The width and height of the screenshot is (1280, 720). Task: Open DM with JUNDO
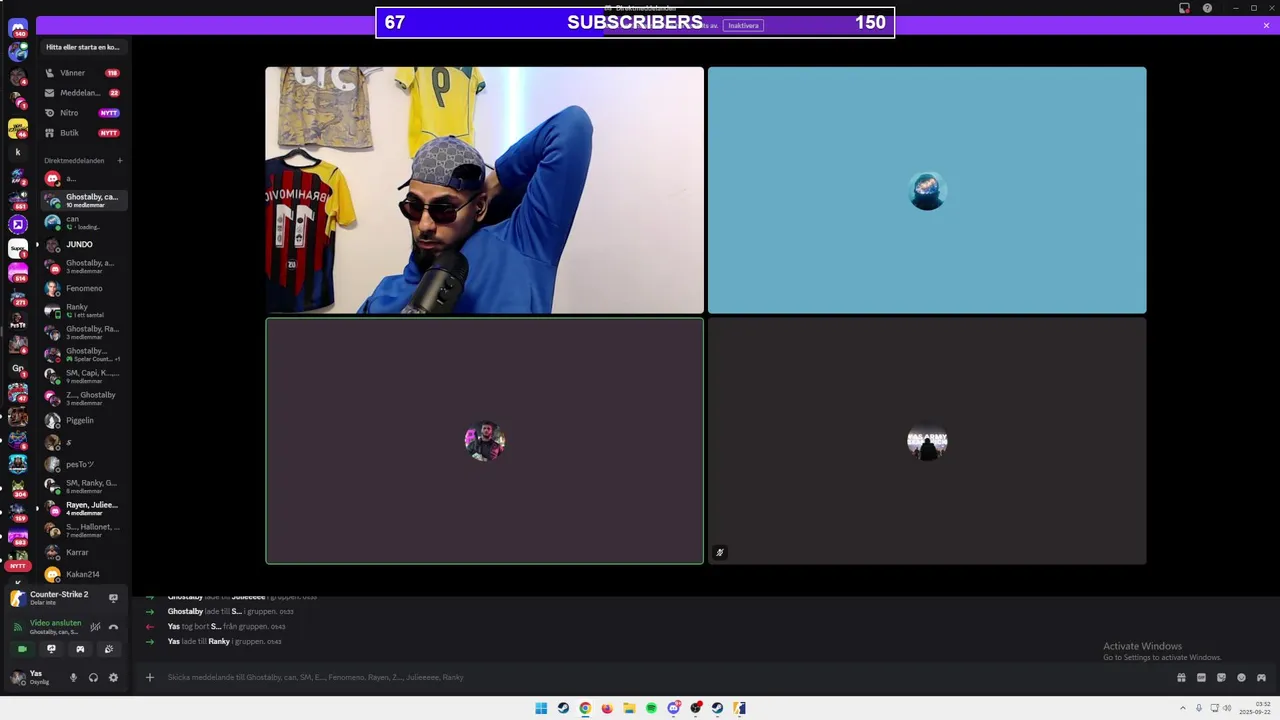(83, 244)
